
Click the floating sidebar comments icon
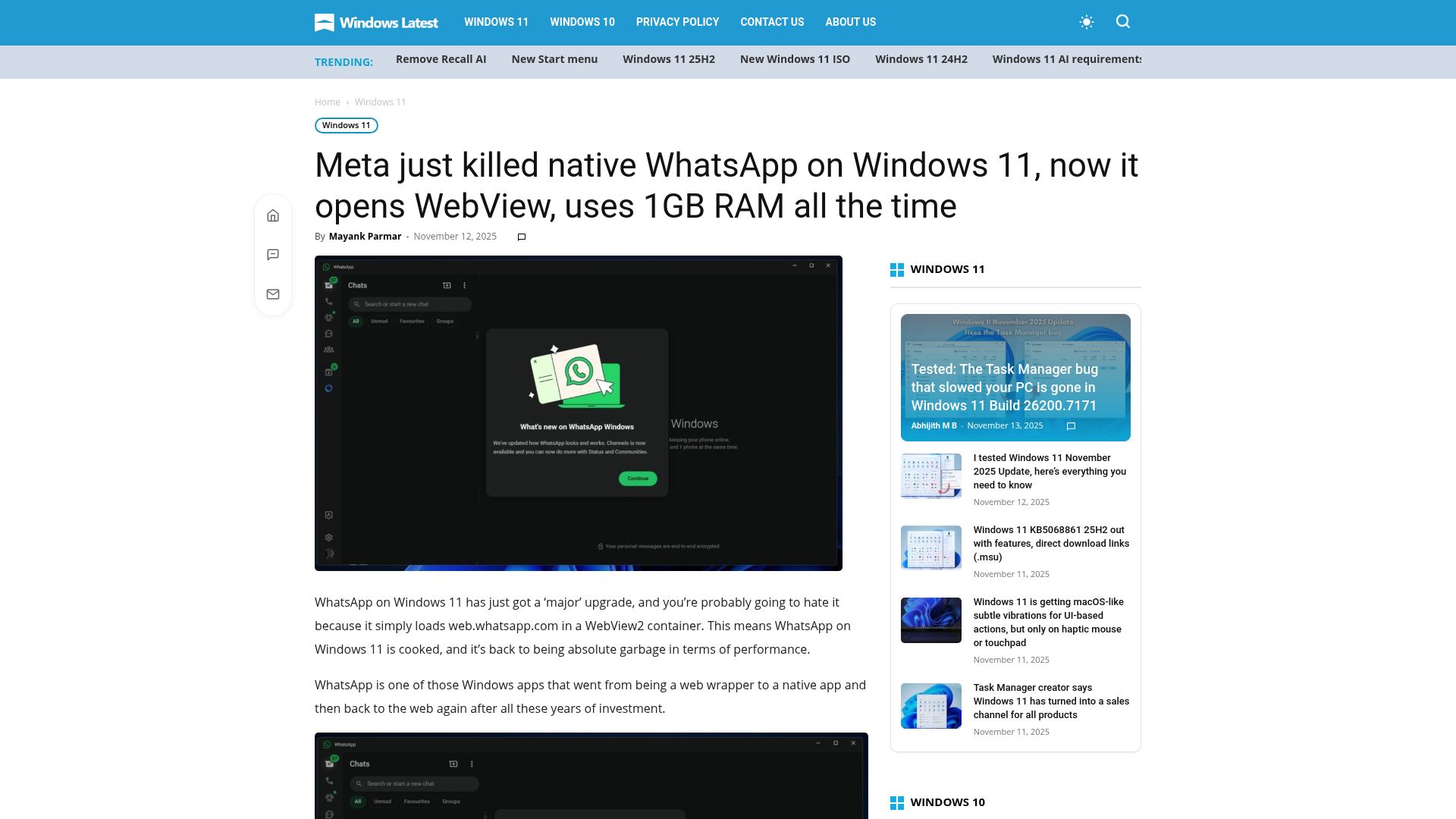tap(273, 255)
